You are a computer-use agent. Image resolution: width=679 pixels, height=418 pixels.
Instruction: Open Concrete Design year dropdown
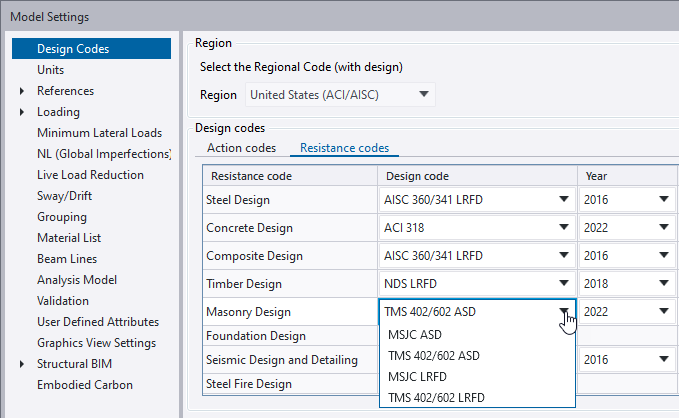pos(663,227)
